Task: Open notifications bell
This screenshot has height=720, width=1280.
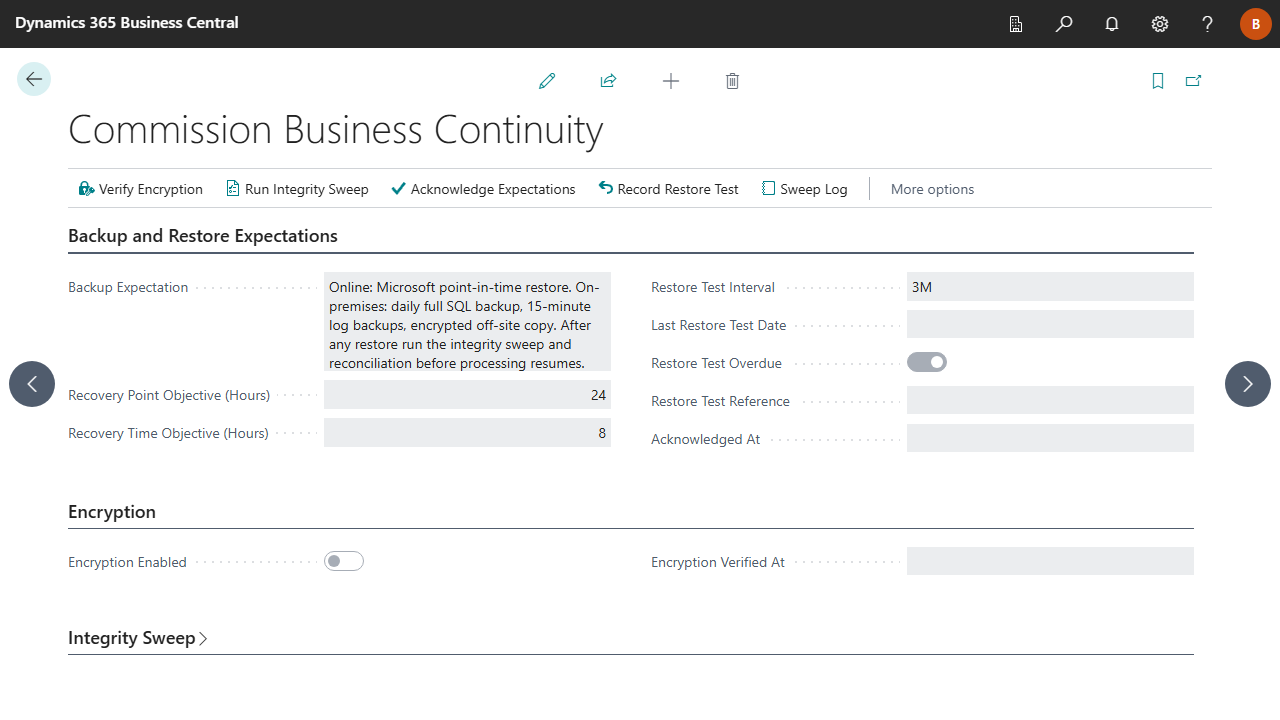Action: [1112, 24]
